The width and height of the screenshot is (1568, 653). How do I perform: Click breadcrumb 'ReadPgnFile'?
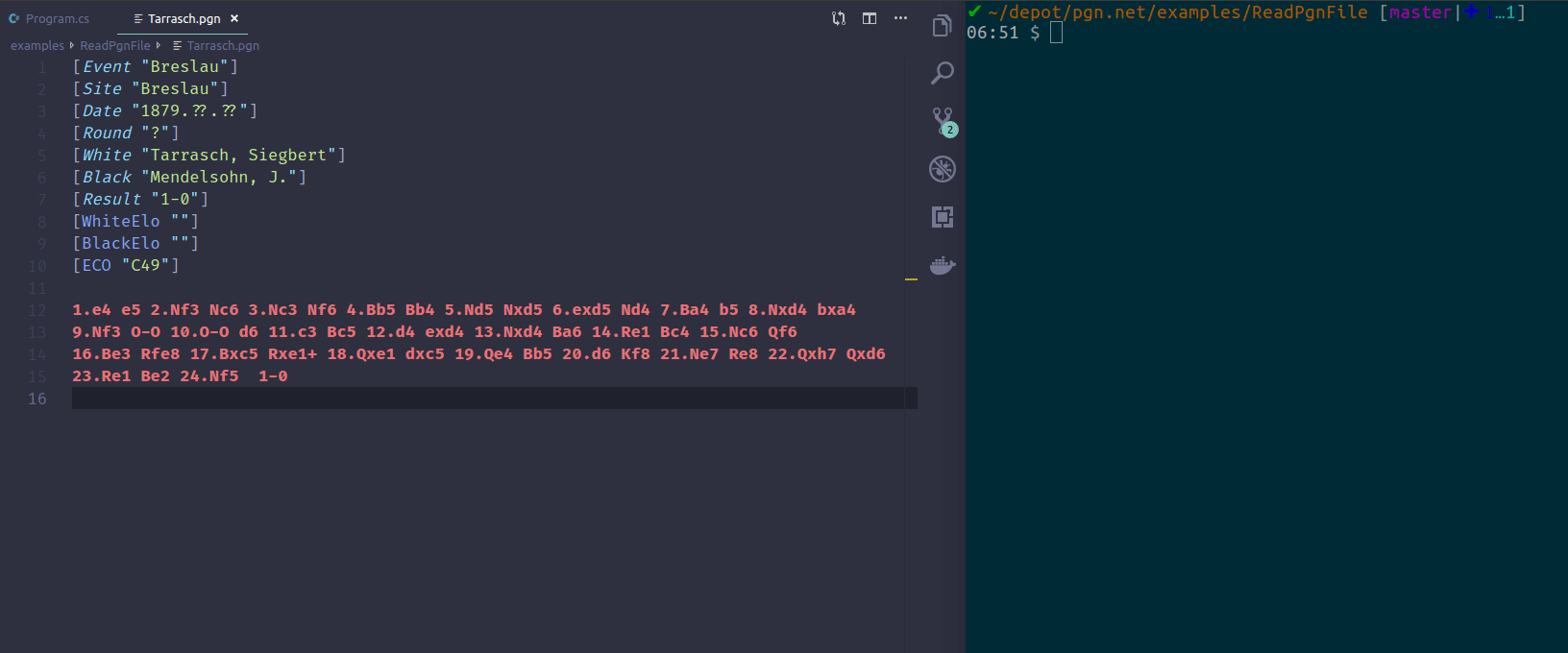[x=115, y=45]
